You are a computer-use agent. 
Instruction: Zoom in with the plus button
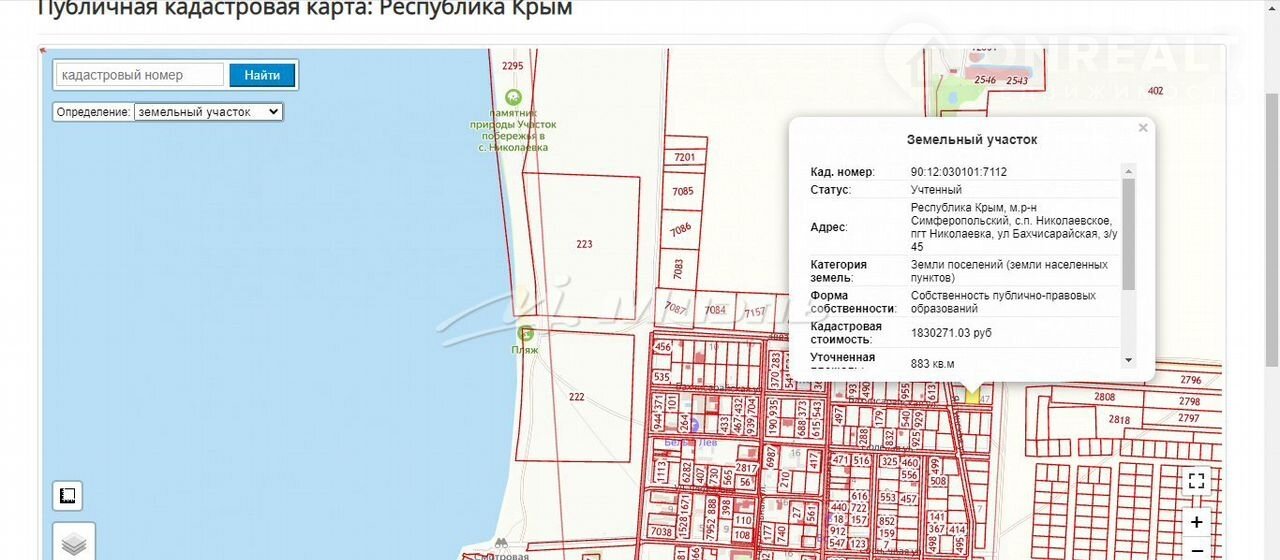click(1196, 522)
